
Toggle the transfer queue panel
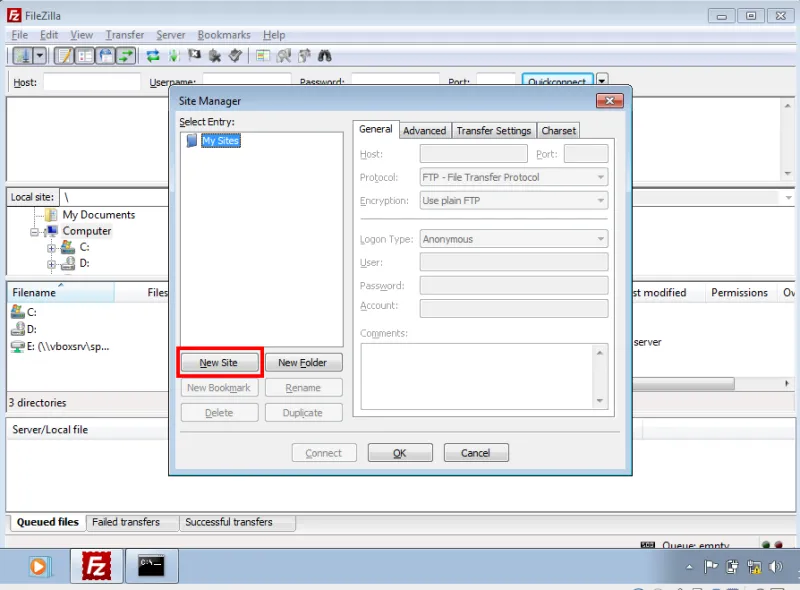click(x=126, y=56)
